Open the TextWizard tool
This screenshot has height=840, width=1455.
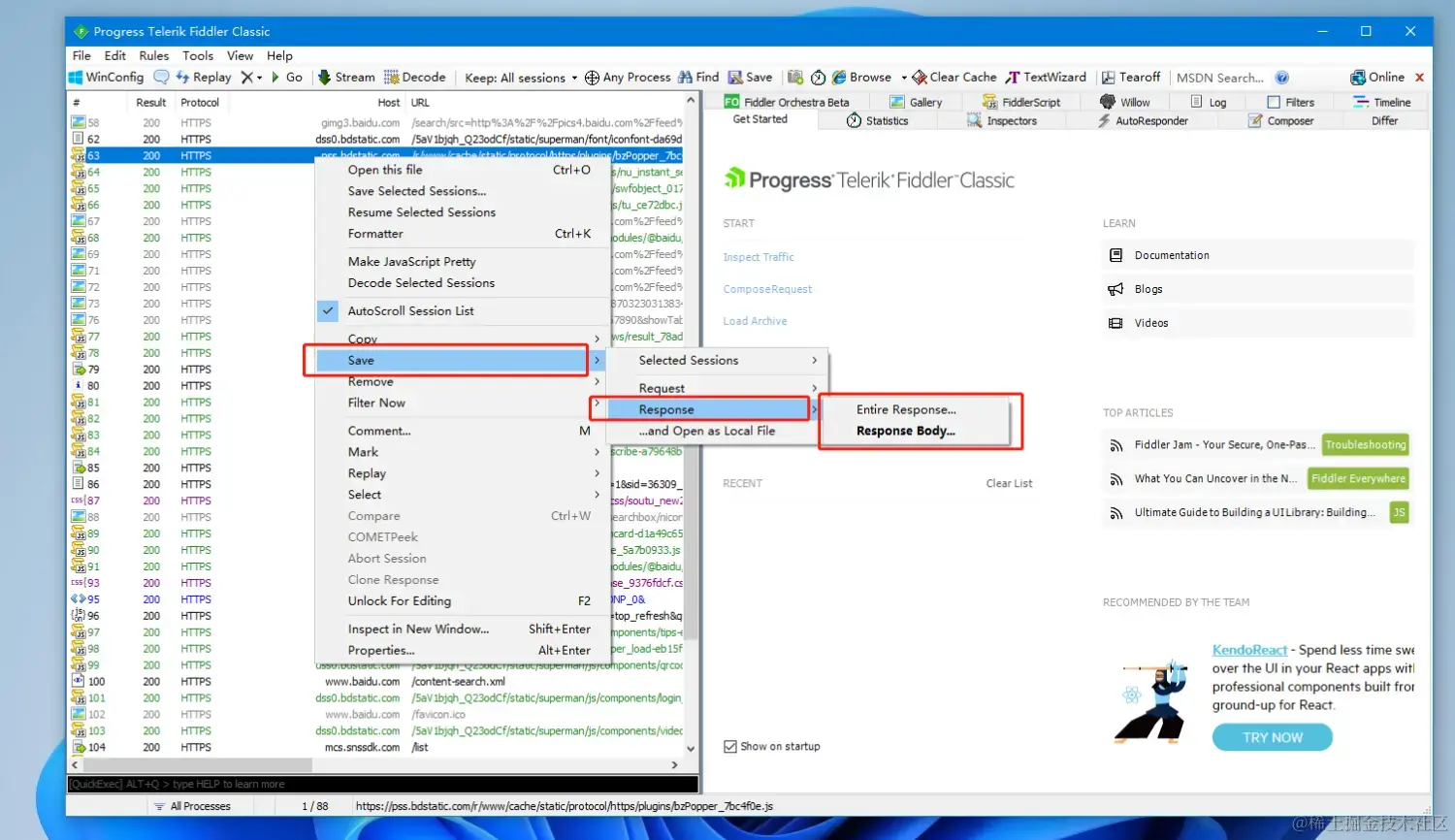click(x=1047, y=78)
